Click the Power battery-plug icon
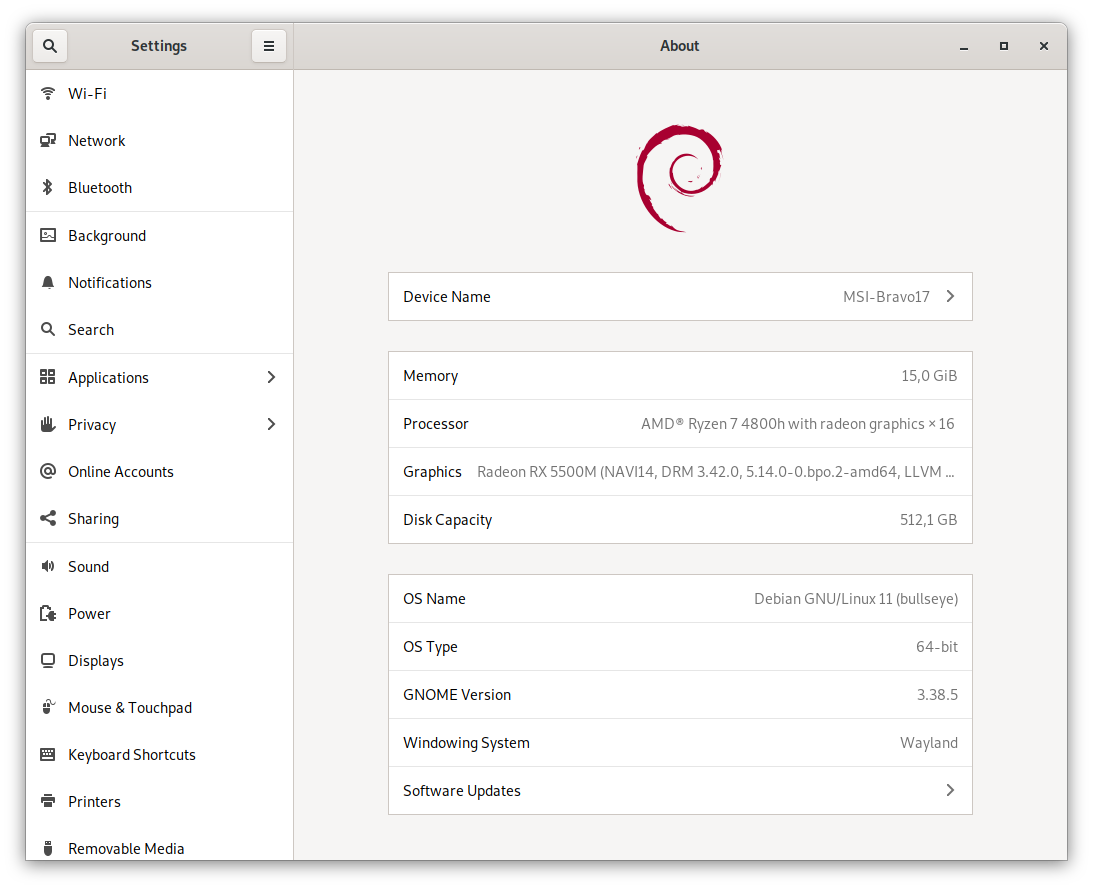 (47, 614)
